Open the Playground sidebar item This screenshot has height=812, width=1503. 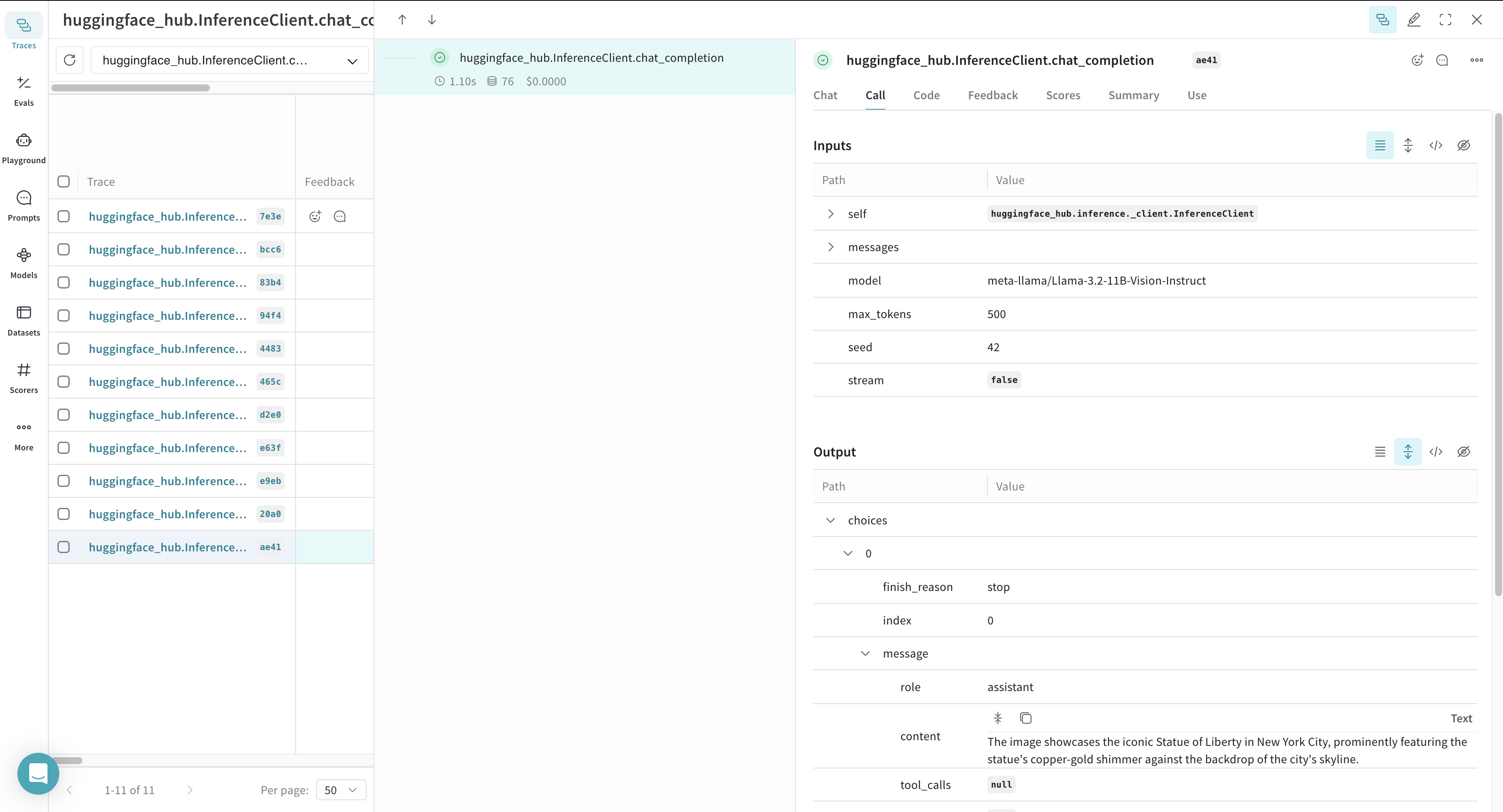click(x=24, y=148)
